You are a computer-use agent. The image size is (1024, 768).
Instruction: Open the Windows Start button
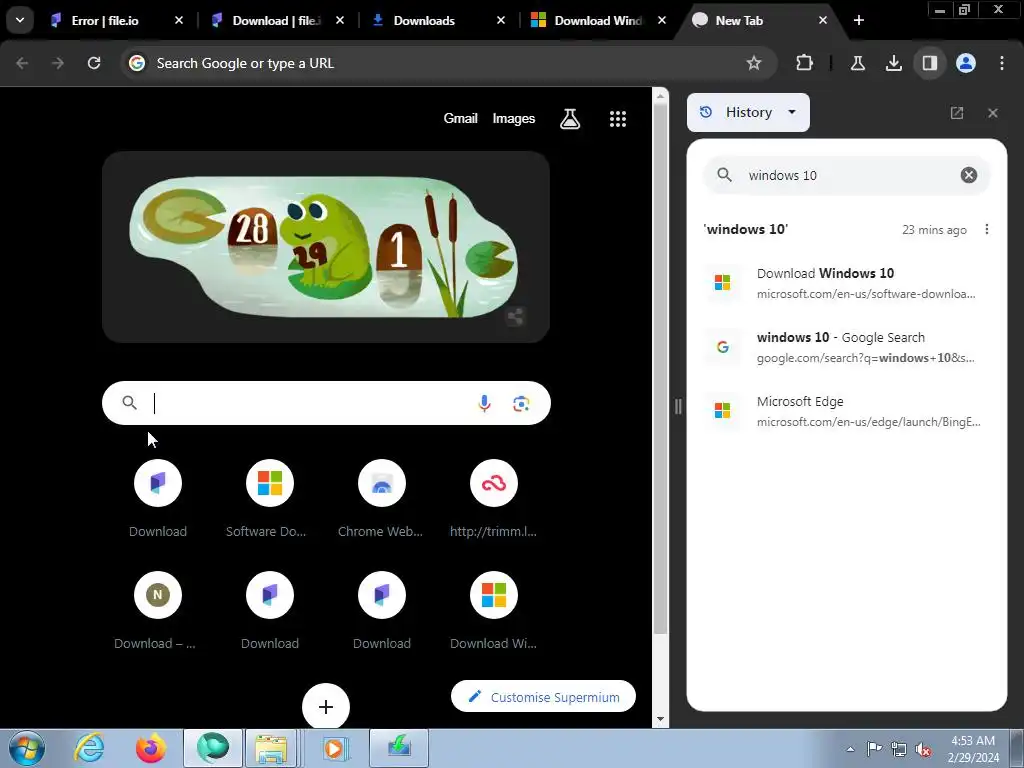click(x=27, y=748)
